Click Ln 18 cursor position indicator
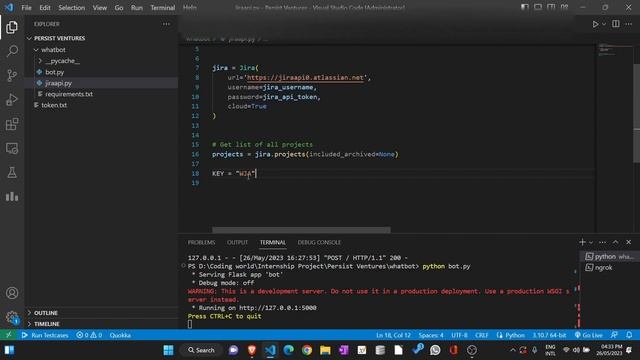 [x=393, y=336]
